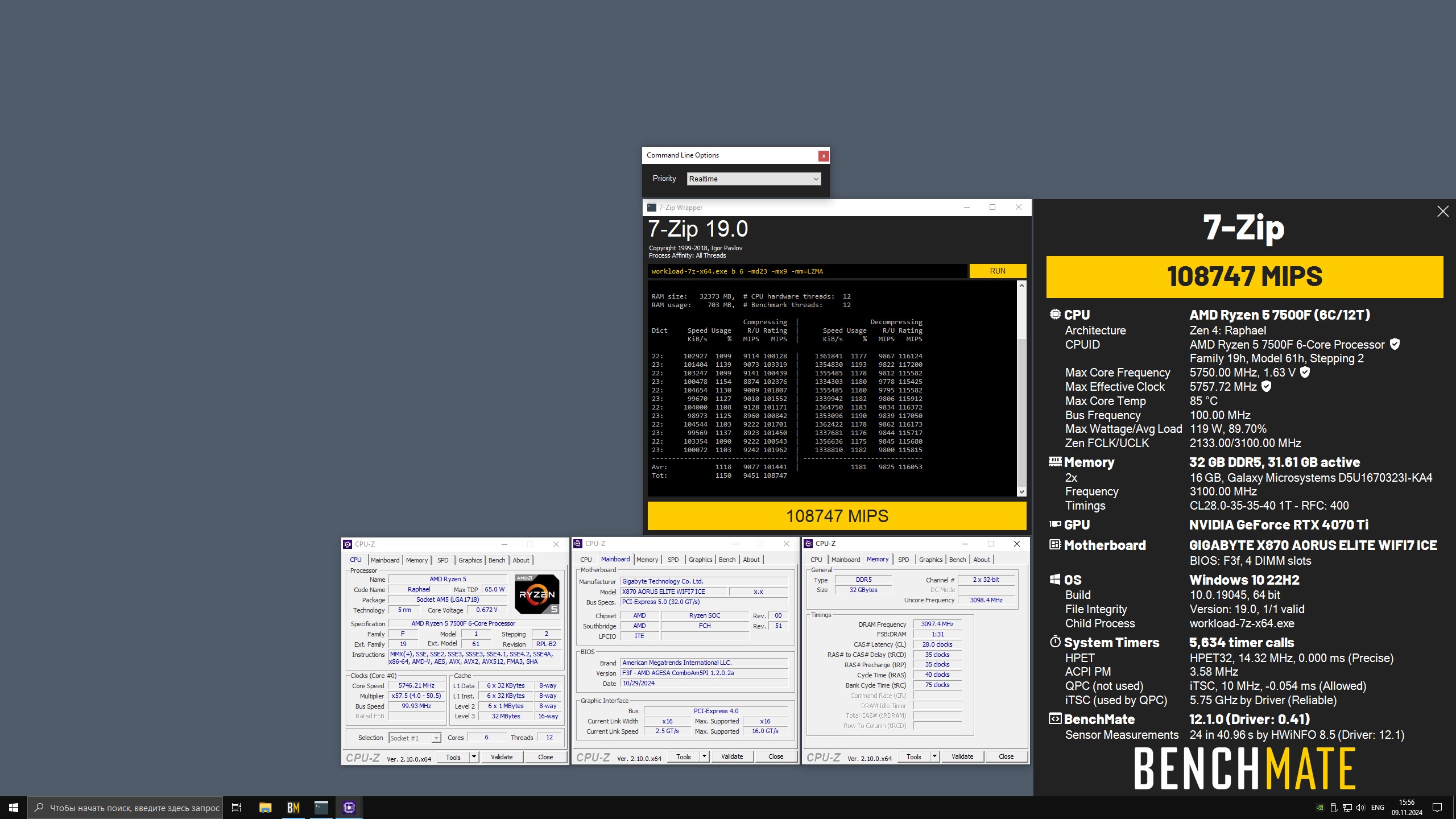The image size is (1456, 819).
Task: Open the Windows Start menu
Action: 14,808
